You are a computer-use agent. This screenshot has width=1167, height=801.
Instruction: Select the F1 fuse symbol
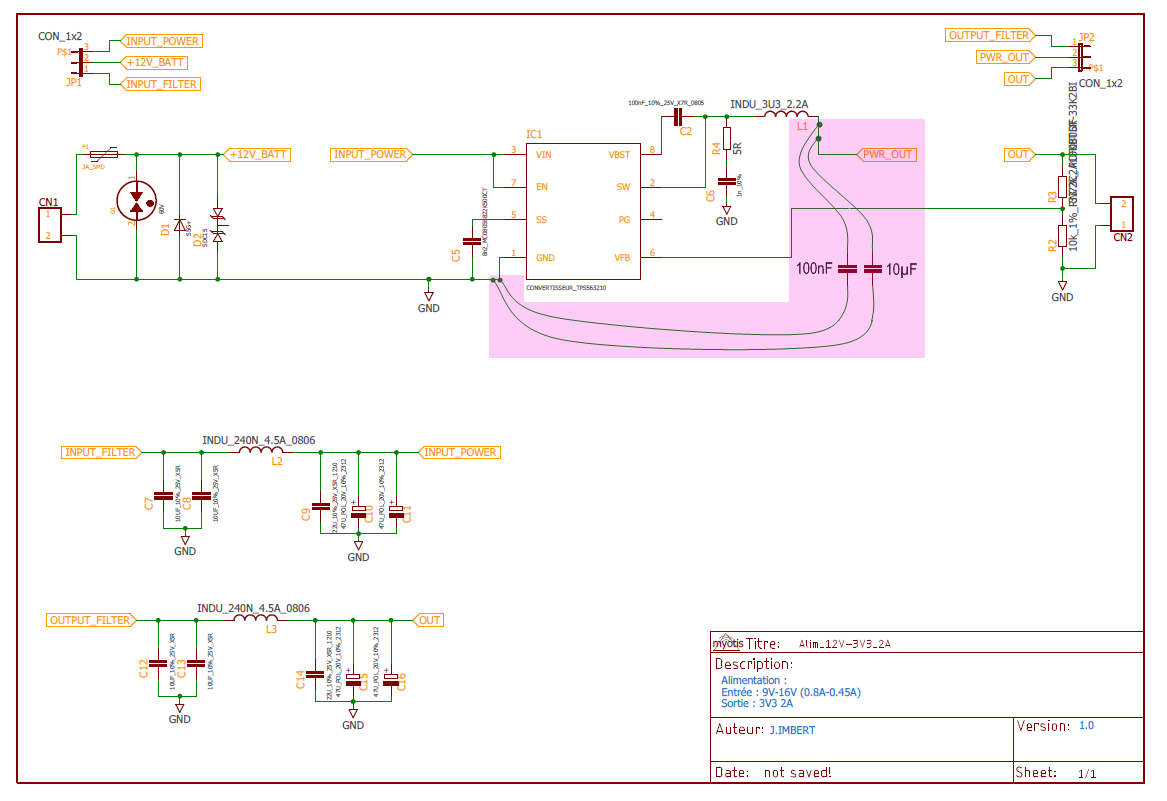104,155
